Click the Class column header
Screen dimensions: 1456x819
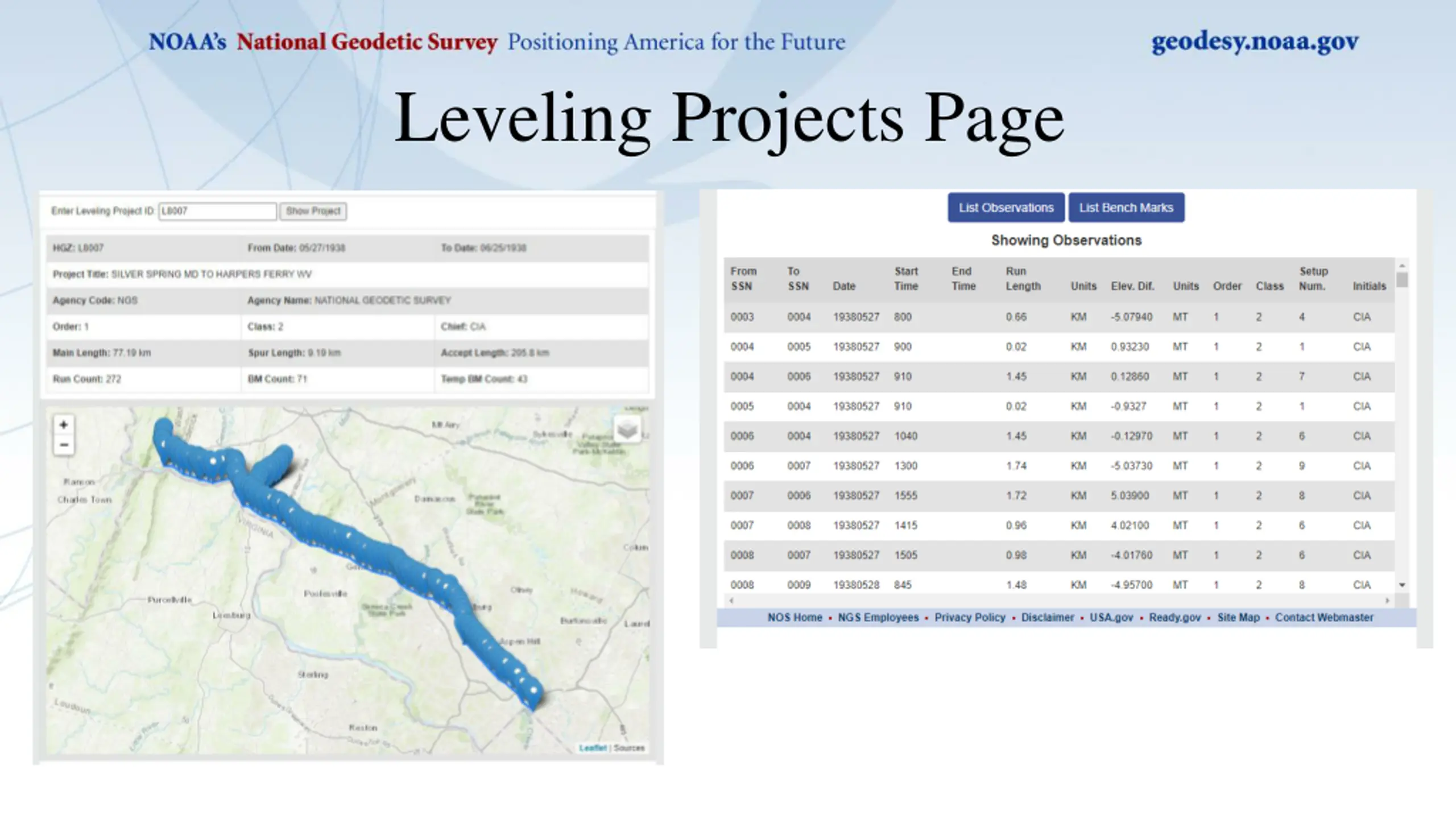(1269, 286)
